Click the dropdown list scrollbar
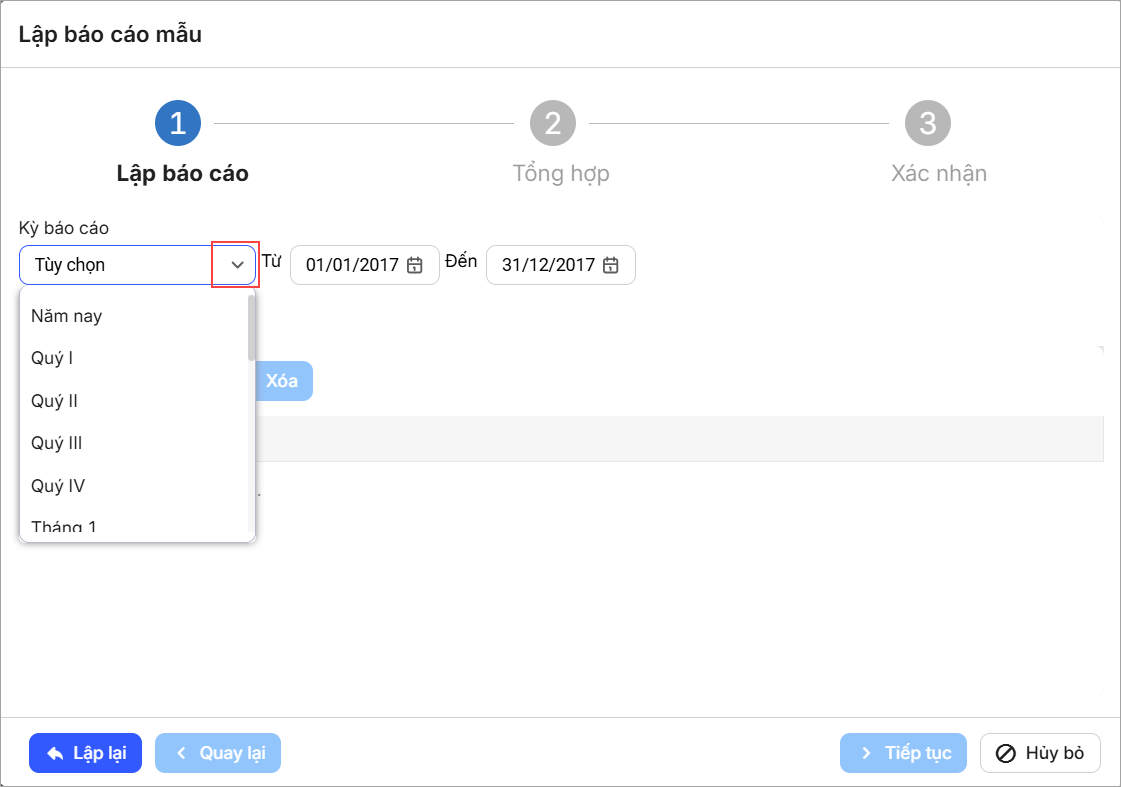 tap(251, 330)
